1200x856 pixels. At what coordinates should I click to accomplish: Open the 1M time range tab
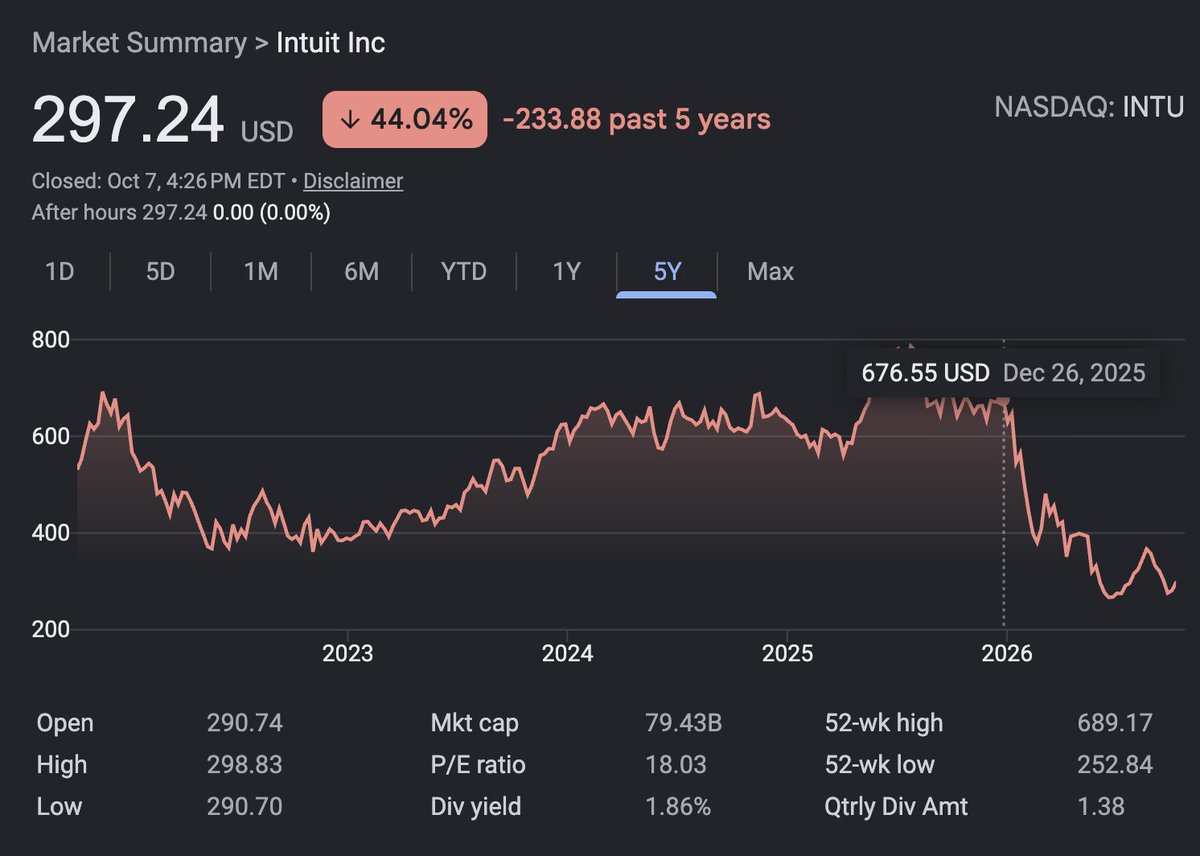[261, 271]
